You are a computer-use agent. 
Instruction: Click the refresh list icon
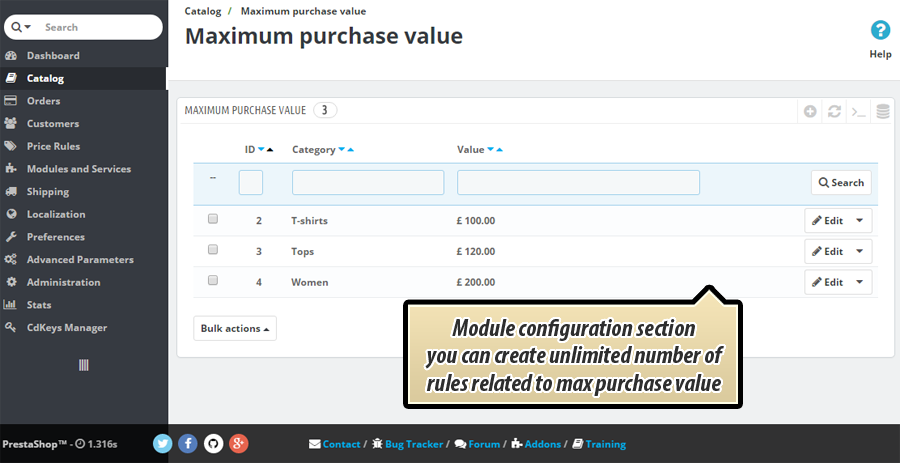(834, 112)
